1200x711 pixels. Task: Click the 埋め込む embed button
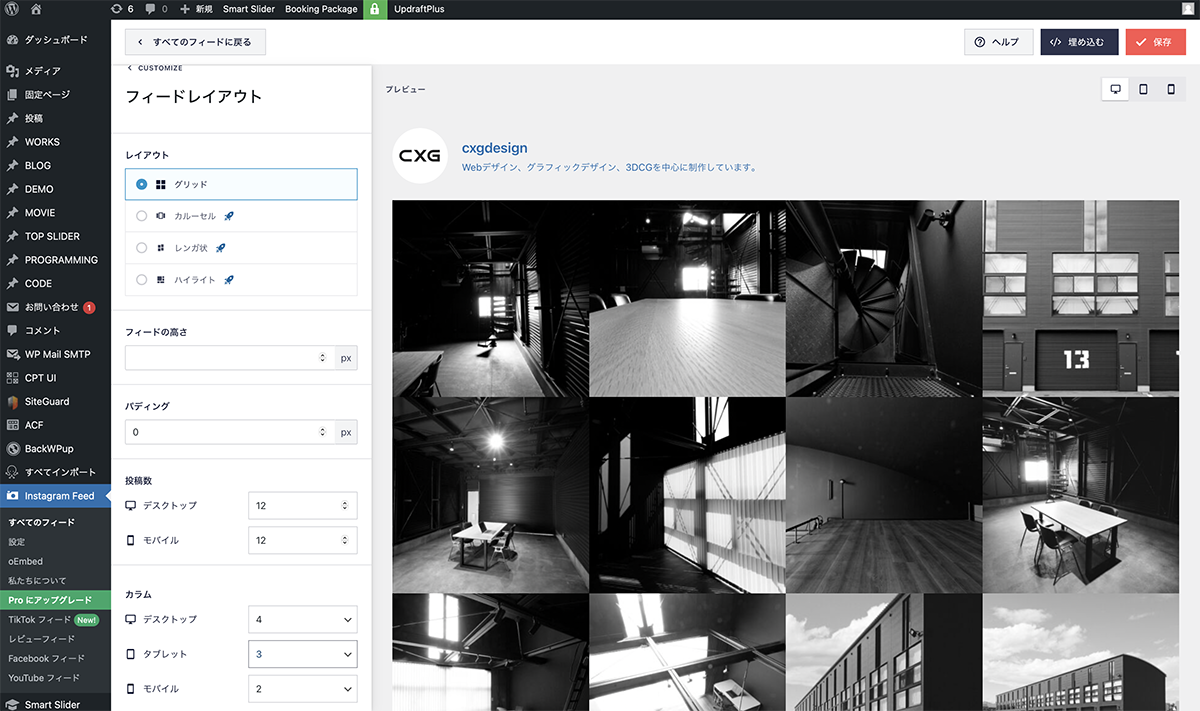[x=1078, y=42]
